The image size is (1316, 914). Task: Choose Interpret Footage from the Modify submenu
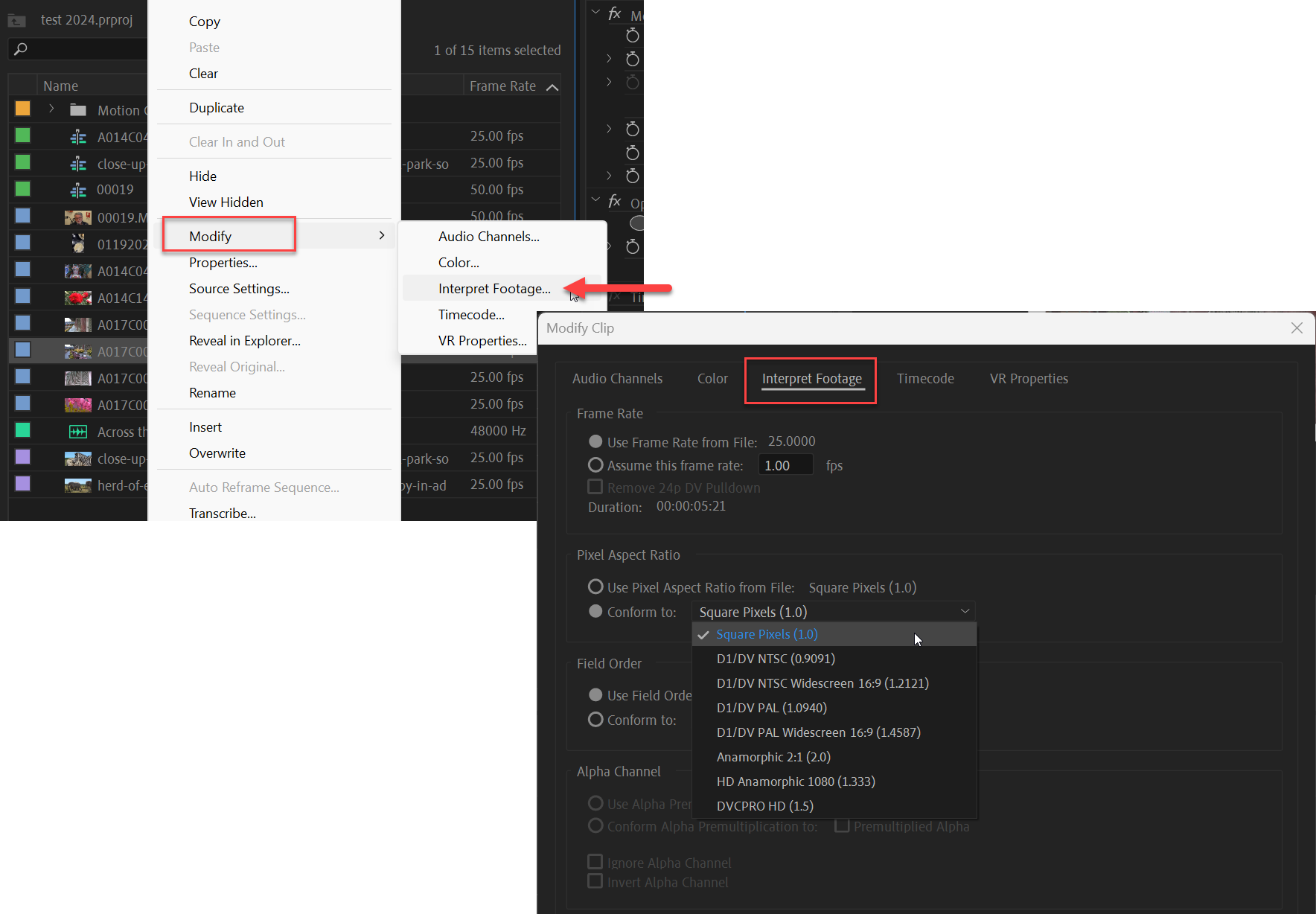(x=493, y=288)
